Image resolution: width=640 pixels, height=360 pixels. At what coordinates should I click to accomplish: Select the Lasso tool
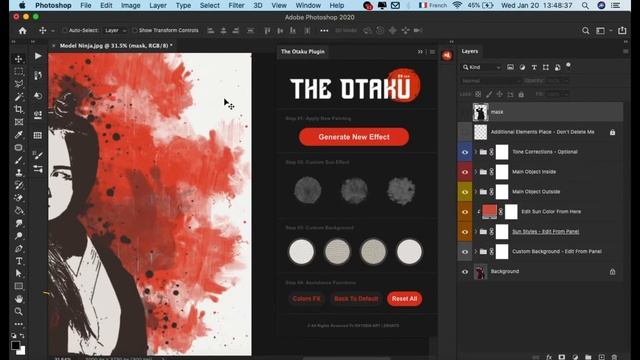coord(18,84)
